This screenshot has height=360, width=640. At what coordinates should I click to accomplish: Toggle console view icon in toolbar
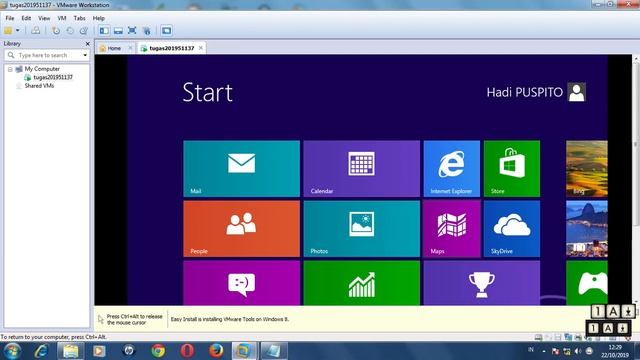coord(166,31)
